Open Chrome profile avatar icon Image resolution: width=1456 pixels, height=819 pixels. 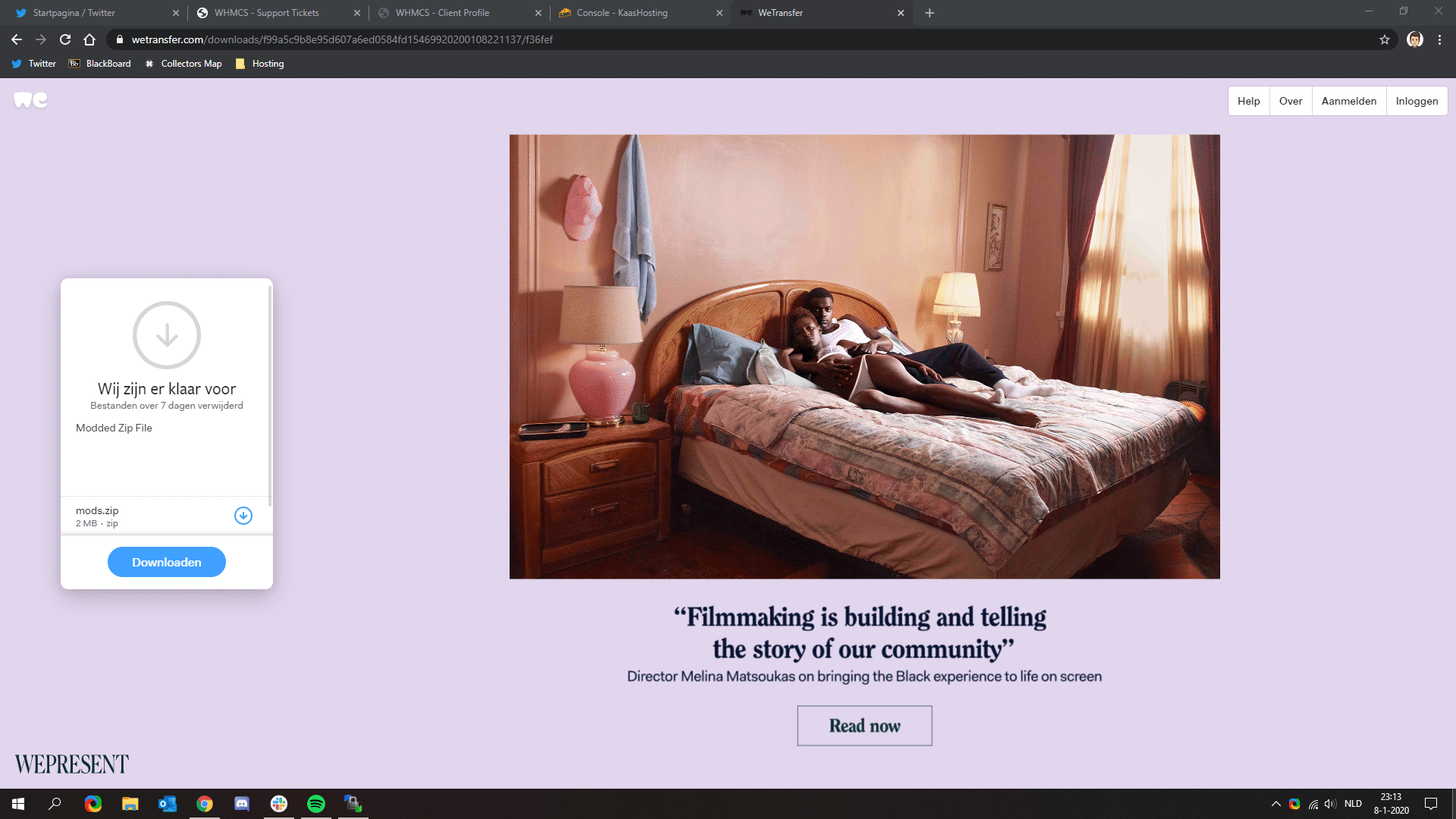1414,39
